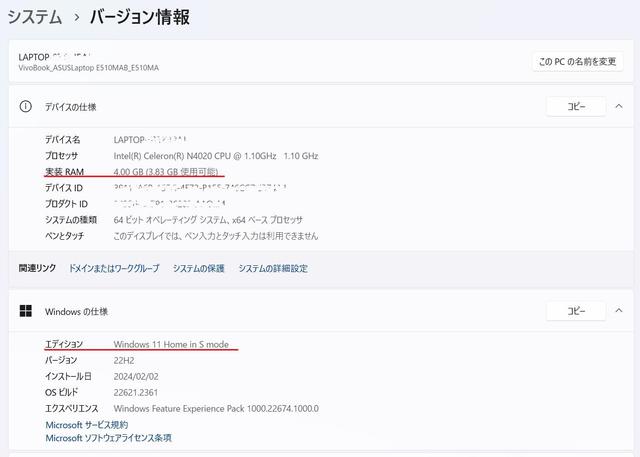This screenshot has width=640, height=457.
Task: Click the バージョン情報 page title
Action: tap(140, 17)
